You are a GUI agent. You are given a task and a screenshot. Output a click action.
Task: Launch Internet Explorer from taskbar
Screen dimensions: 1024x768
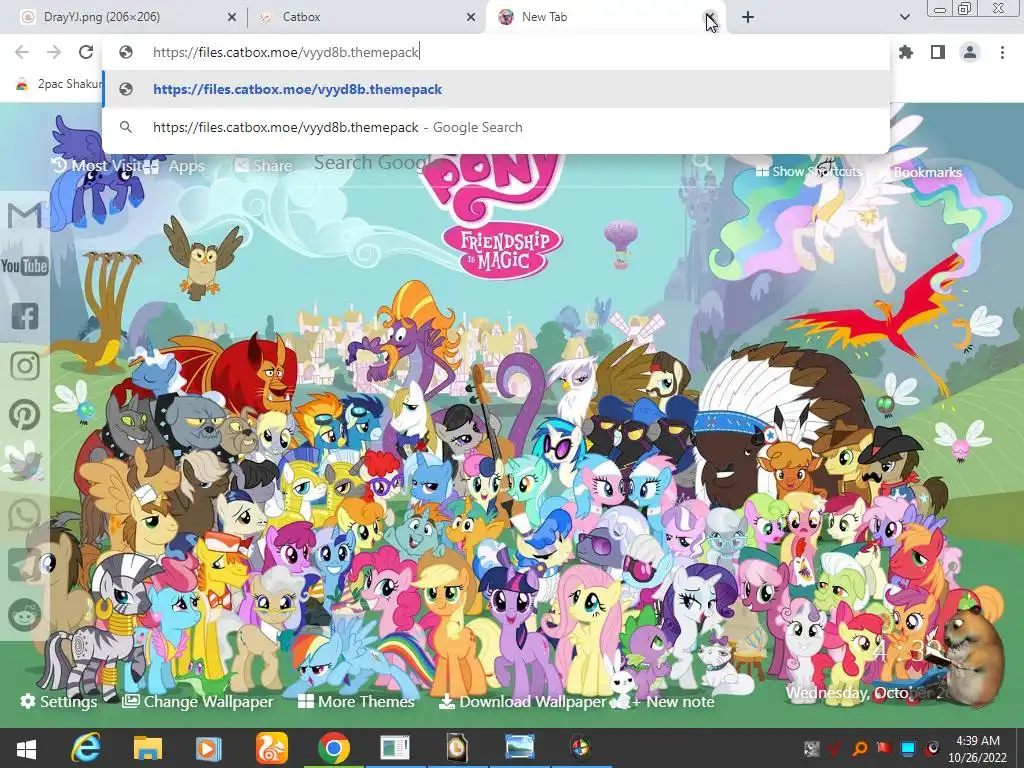[86, 748]
